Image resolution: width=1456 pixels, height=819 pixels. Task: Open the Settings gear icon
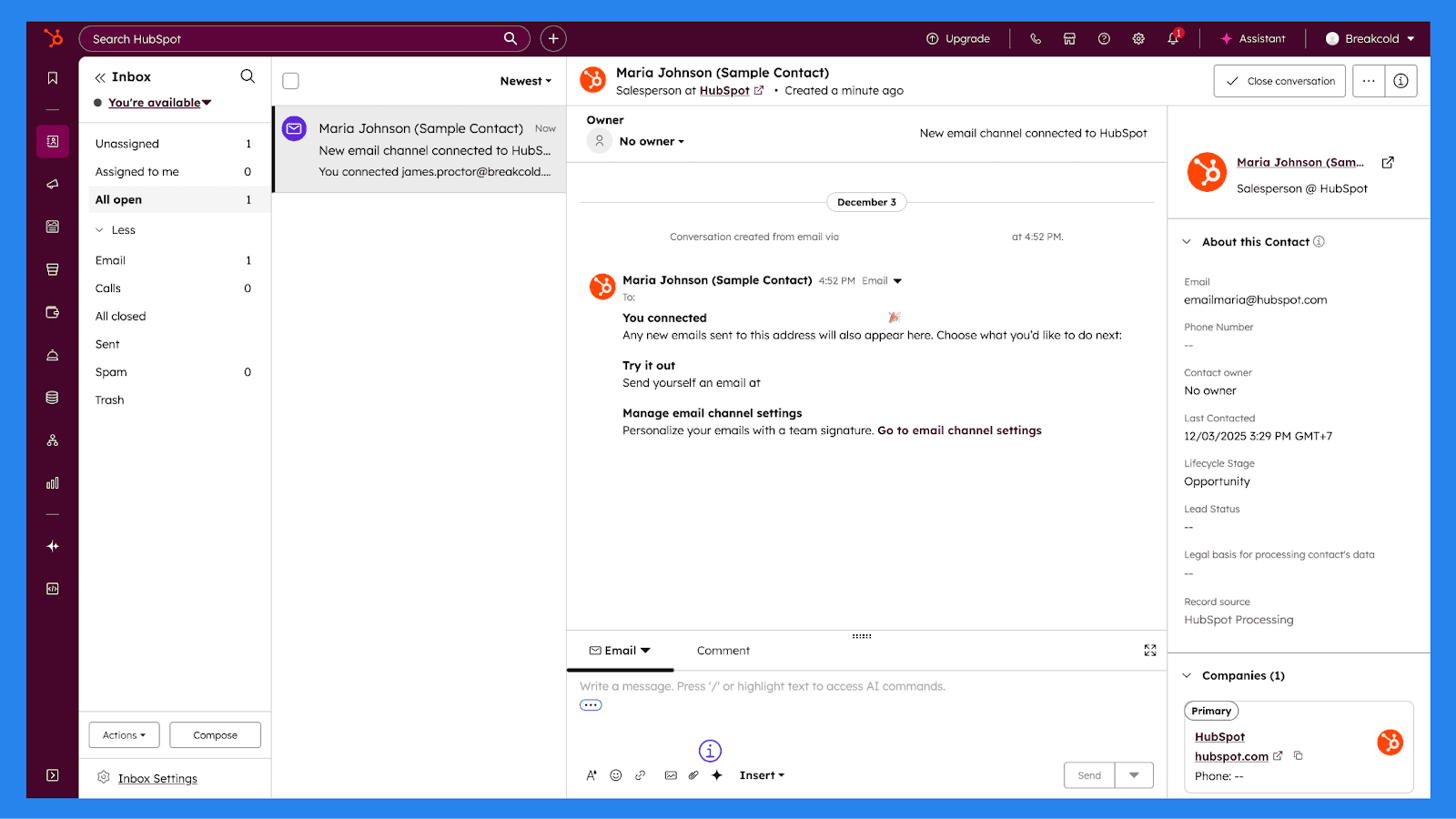coord(1138,38)
